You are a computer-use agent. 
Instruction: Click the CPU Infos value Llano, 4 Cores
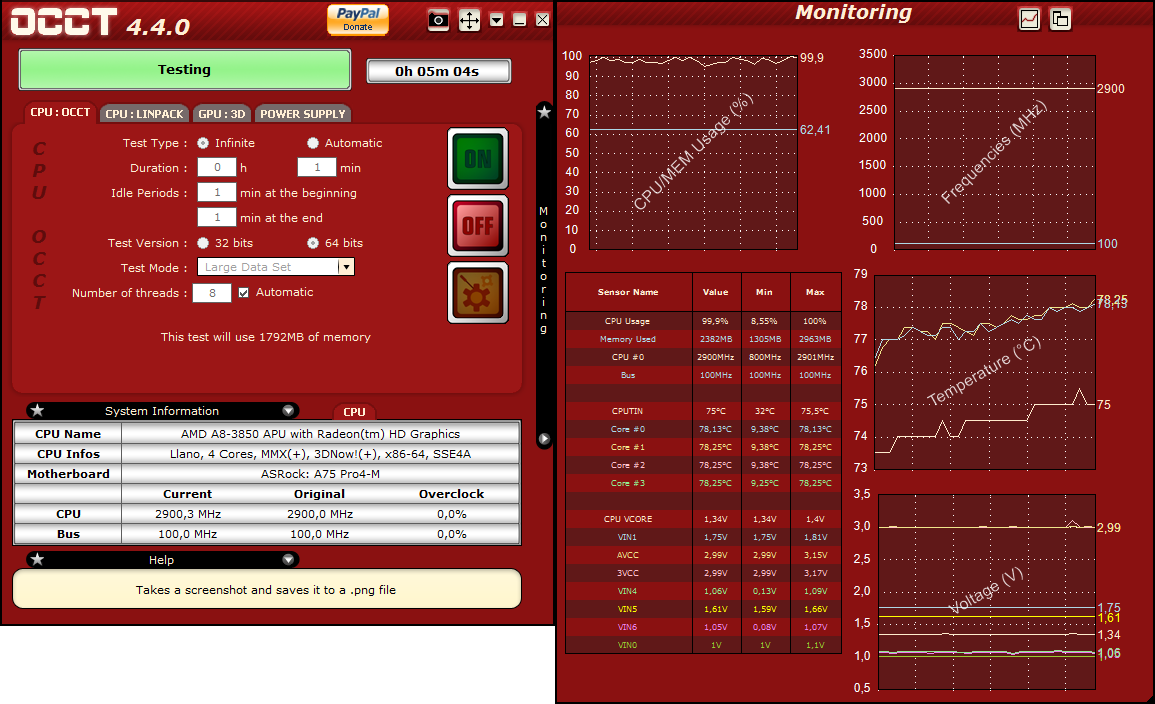click(320, 454)
